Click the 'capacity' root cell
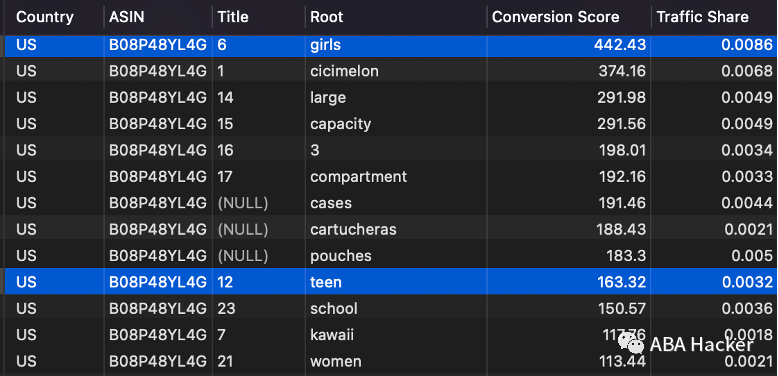Image resolution: width=778 pixels, height=376 pixels. (x=340, y=124)
